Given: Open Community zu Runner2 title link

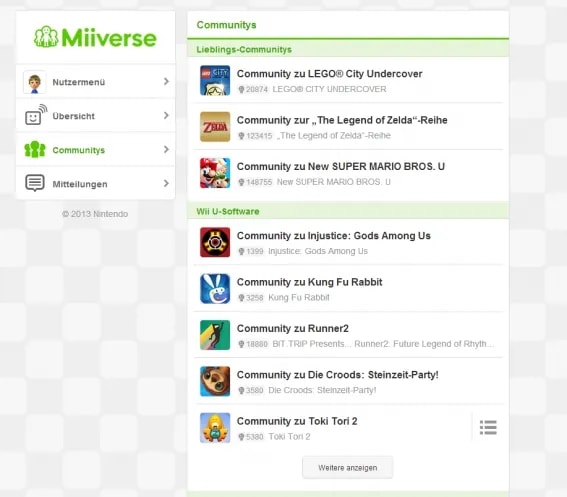Looking at the screenshot, I should click(293, 328).
